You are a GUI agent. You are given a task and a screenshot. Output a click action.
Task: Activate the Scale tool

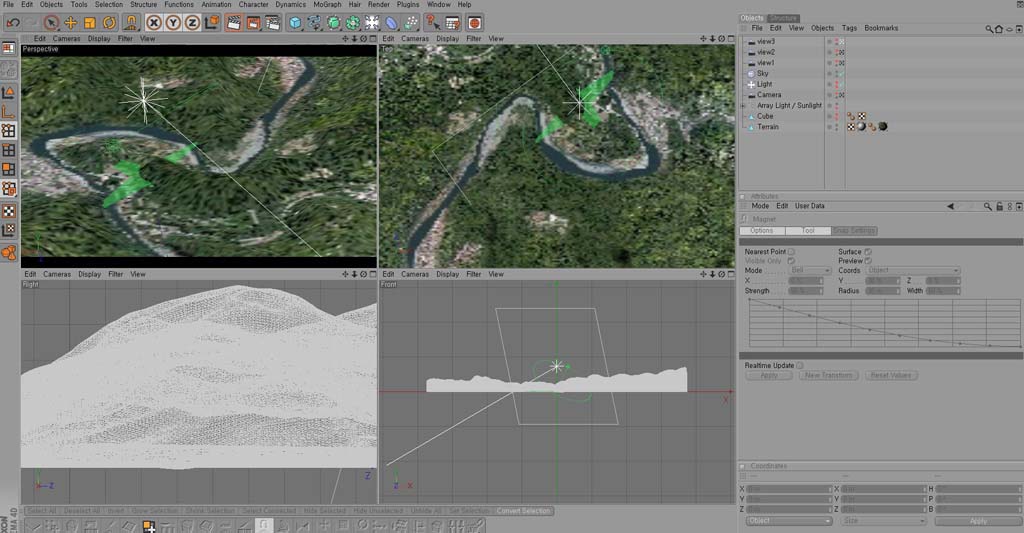(x=89, y=23)
